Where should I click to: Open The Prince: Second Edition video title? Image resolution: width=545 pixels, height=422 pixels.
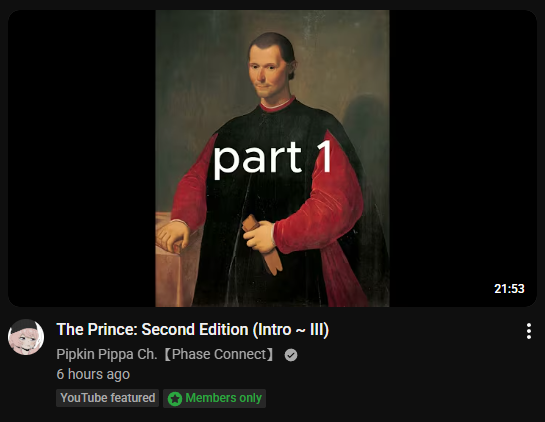click(x=193, y=330)
